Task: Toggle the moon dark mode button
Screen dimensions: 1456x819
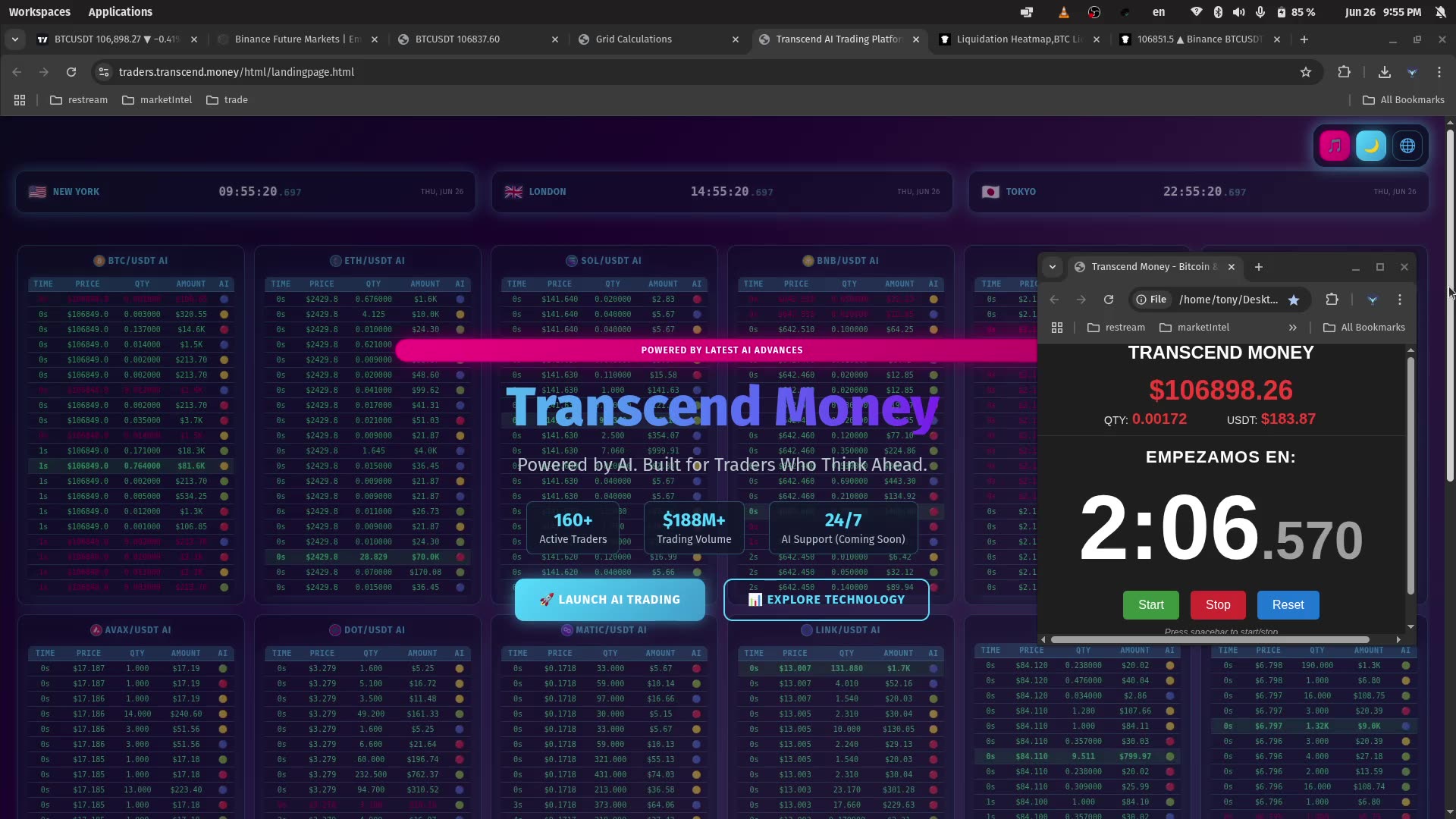Action: [1371, 146]
